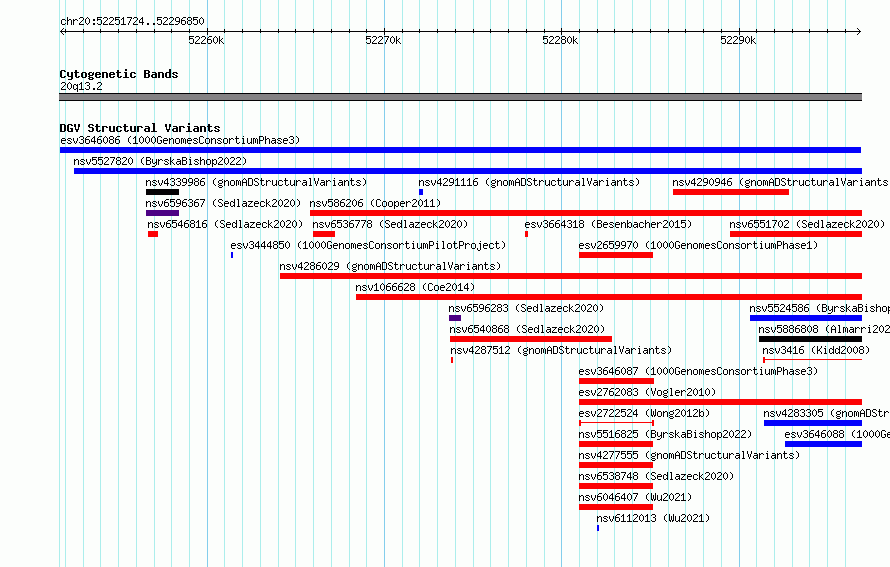The height and width of the screenshot is (567, 890).
Task: Click the blue esv3646088 feature bar
Action: [x=824, y=444]
